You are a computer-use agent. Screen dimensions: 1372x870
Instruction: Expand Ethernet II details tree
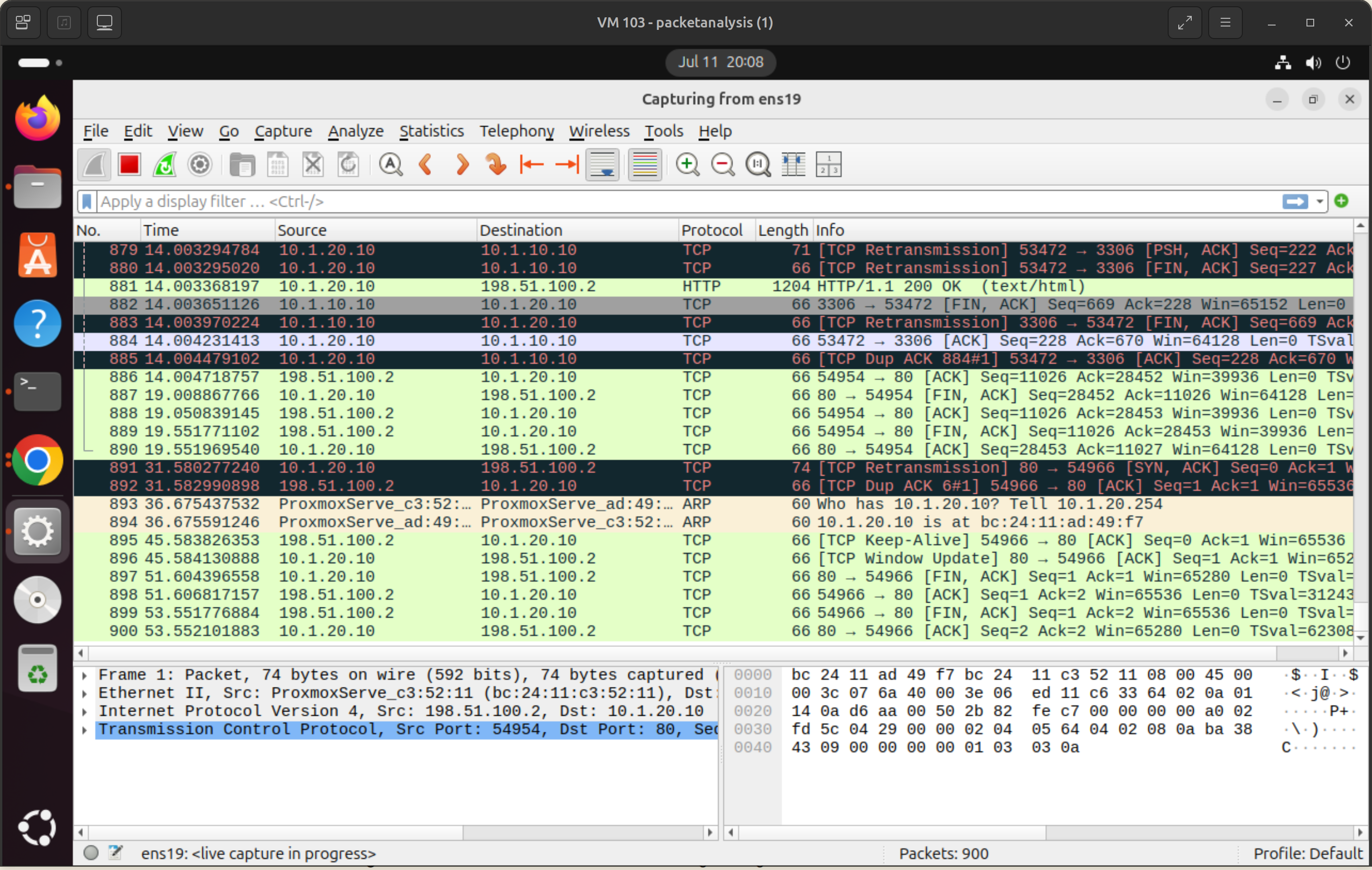click(84, 694)
